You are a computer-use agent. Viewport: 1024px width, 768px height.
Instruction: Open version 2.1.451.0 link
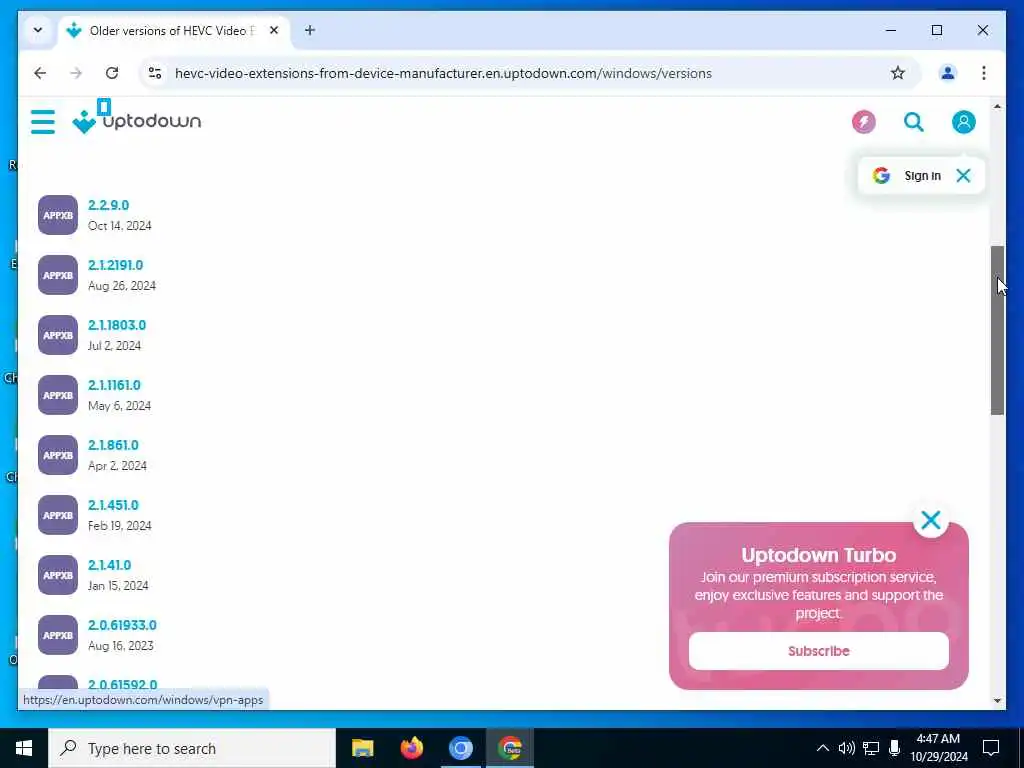coord(114,505)
